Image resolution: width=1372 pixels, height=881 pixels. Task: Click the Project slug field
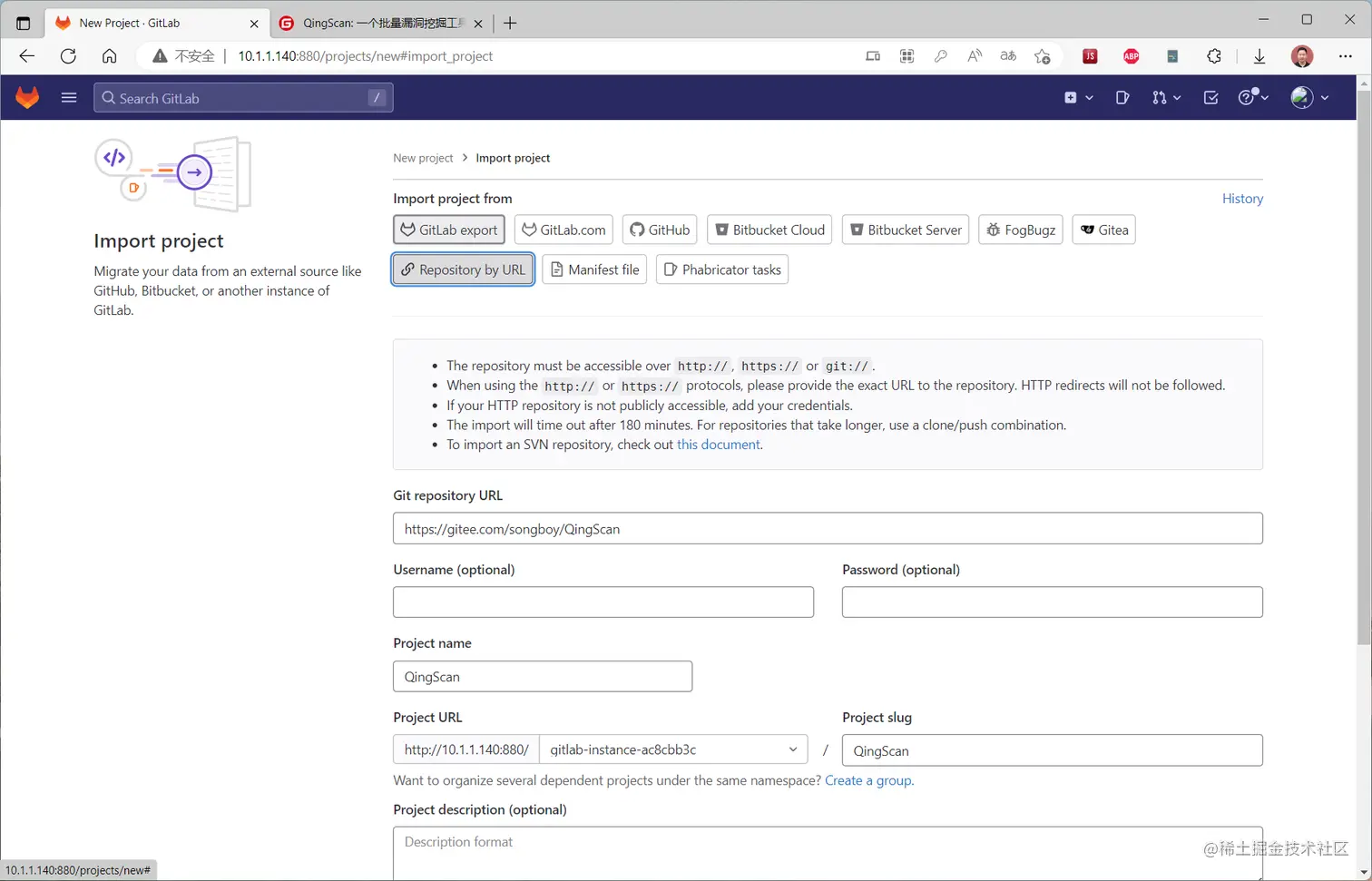[1053, 750]
